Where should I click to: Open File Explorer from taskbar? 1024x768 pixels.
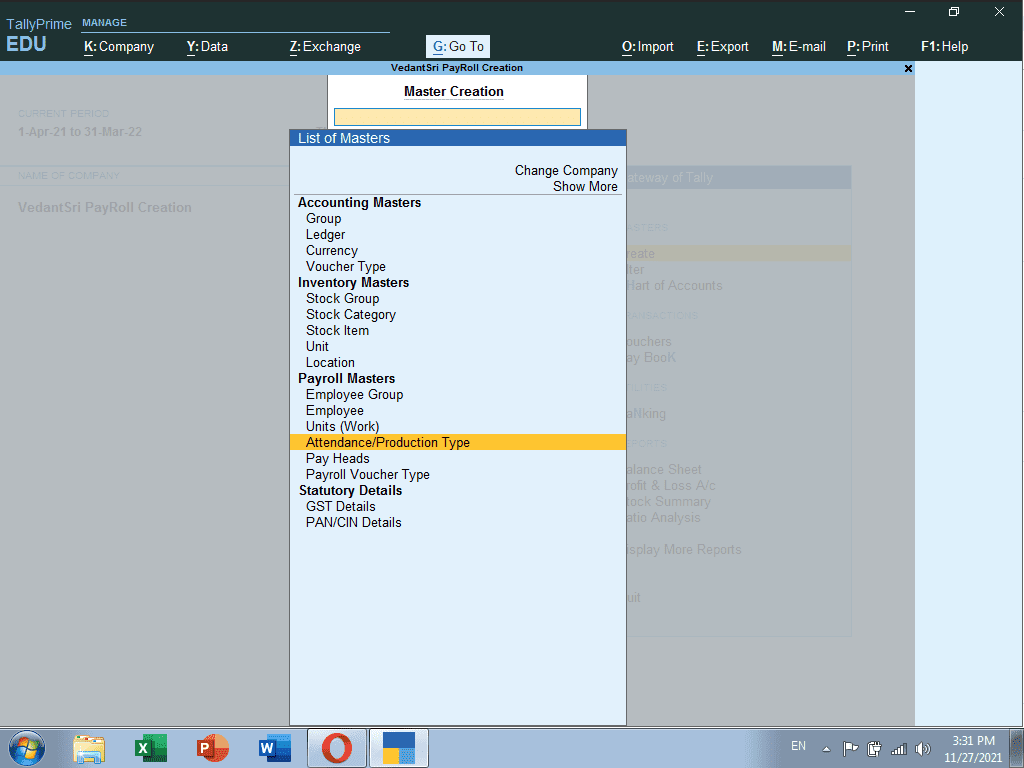[89, 748]
